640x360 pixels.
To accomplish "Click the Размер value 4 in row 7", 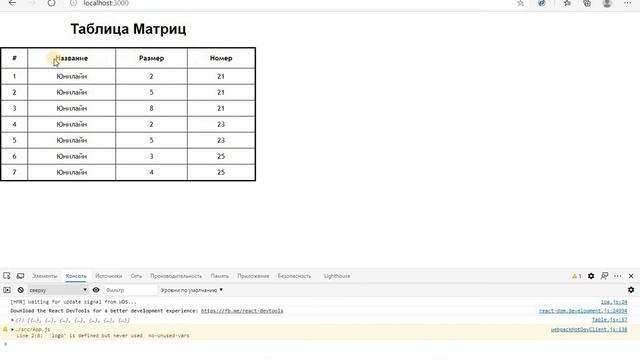I will coord(151,172).
